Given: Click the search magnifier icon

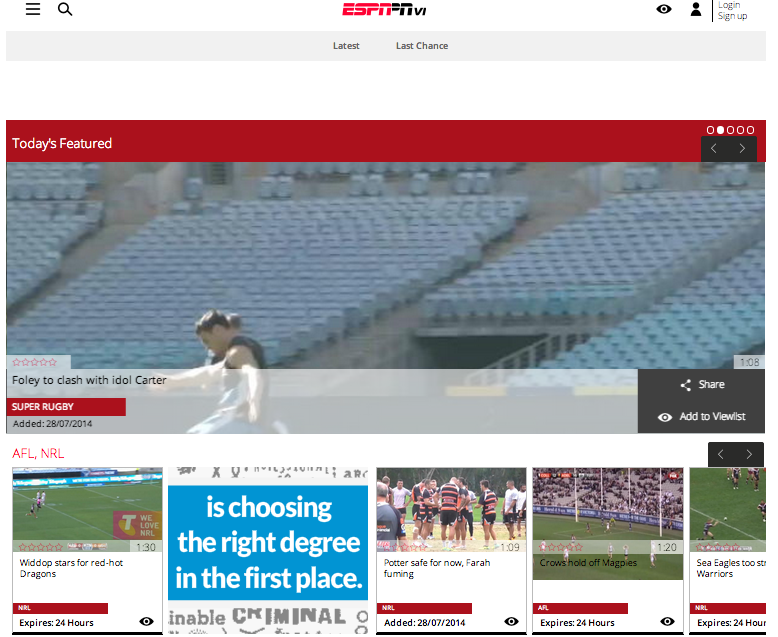Looking at the screenshot, I should 65,9.
